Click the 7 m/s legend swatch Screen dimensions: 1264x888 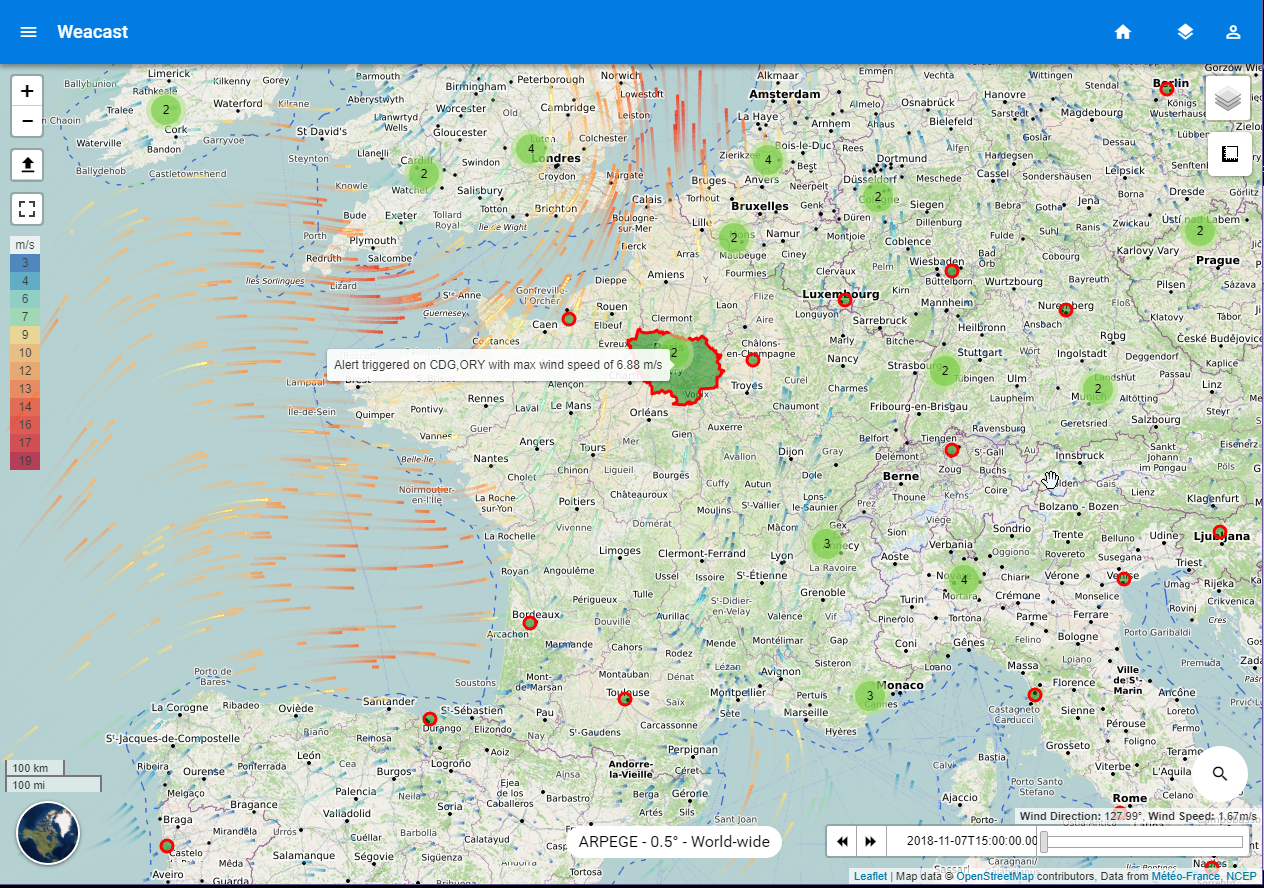click(25, 317)
